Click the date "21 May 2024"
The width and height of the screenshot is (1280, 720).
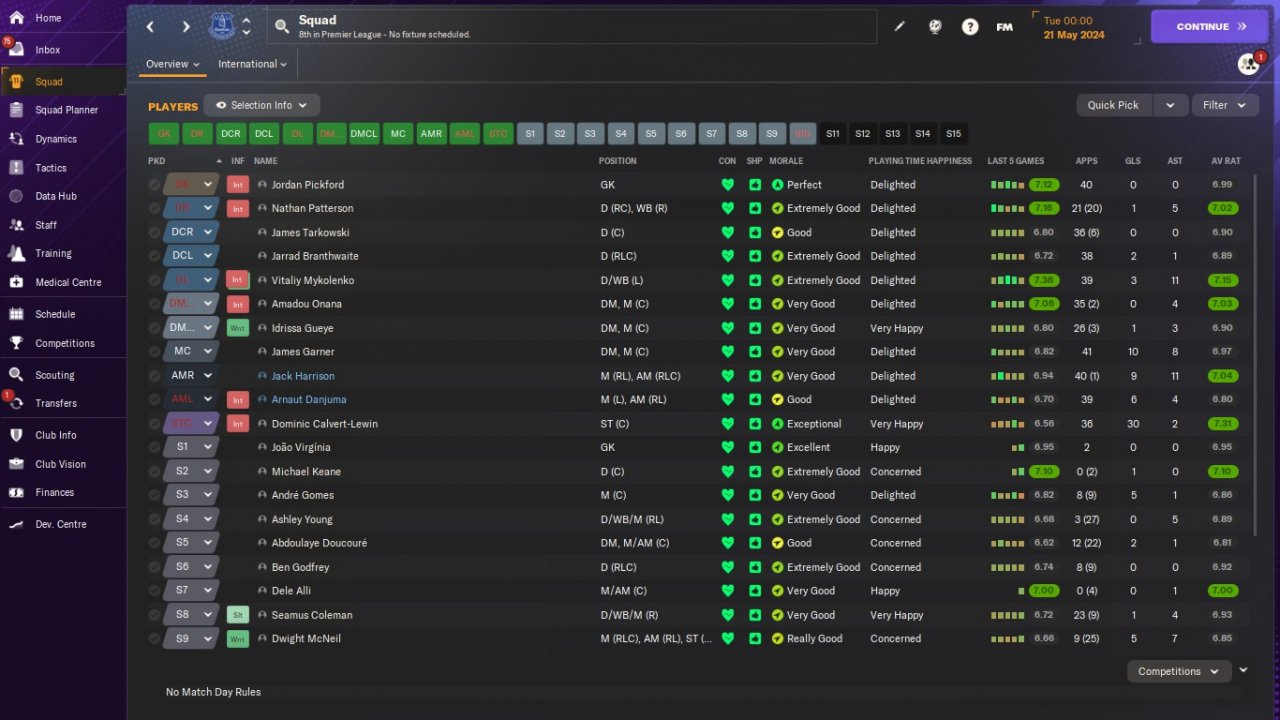1076,34
